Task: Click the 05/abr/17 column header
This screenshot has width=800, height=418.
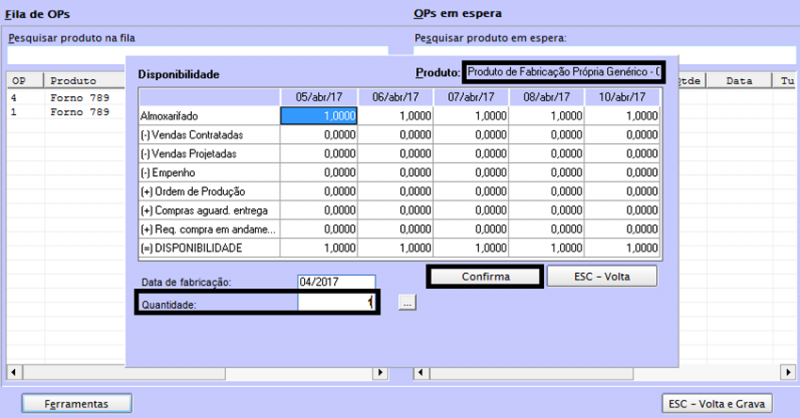Action: [319, 97]
